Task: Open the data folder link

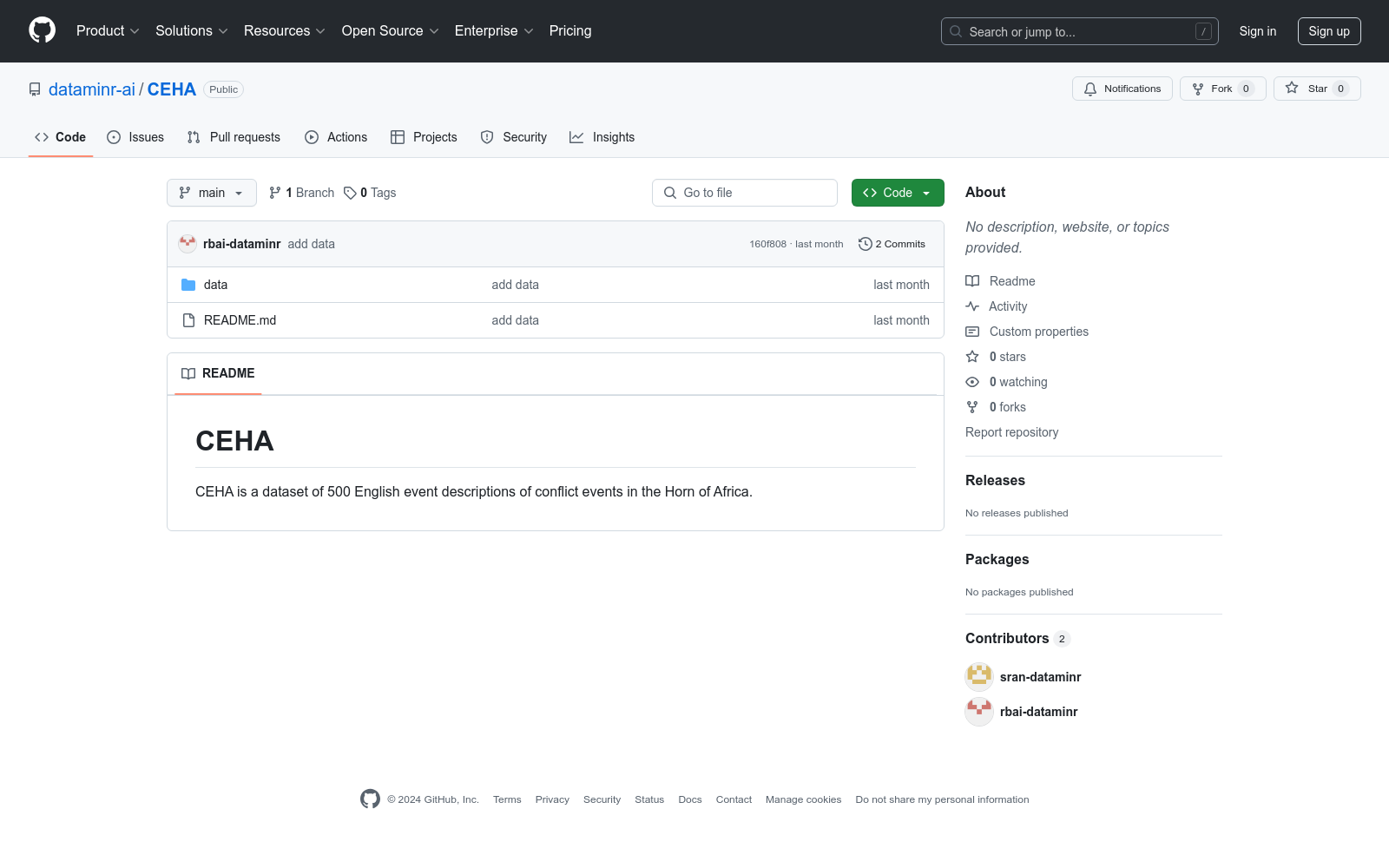Action: point(215,285)
